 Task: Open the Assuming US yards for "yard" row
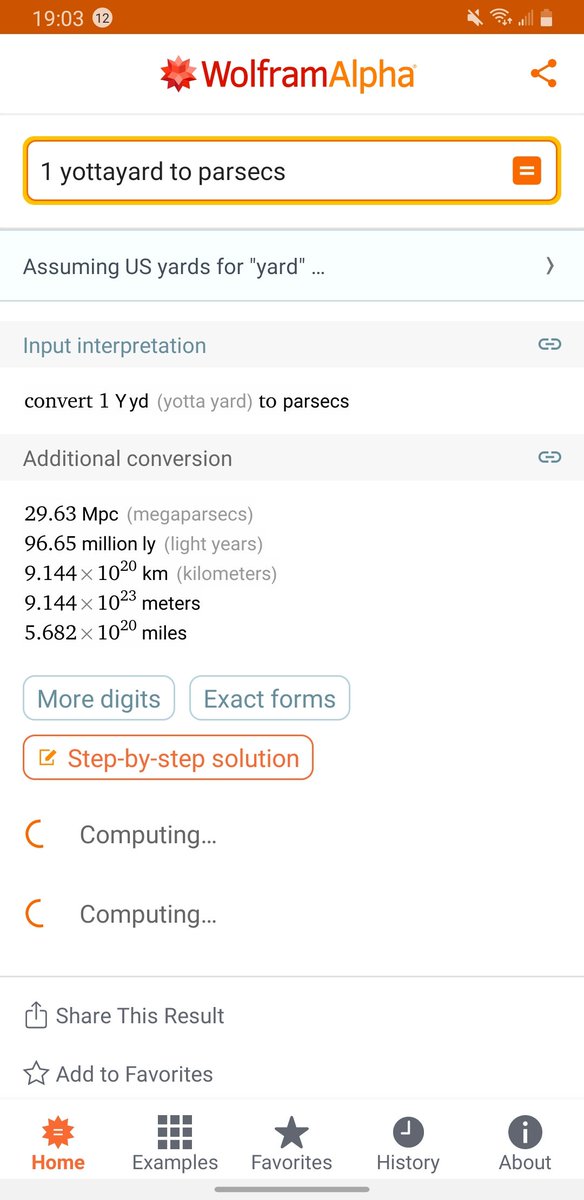pos(292,266)
